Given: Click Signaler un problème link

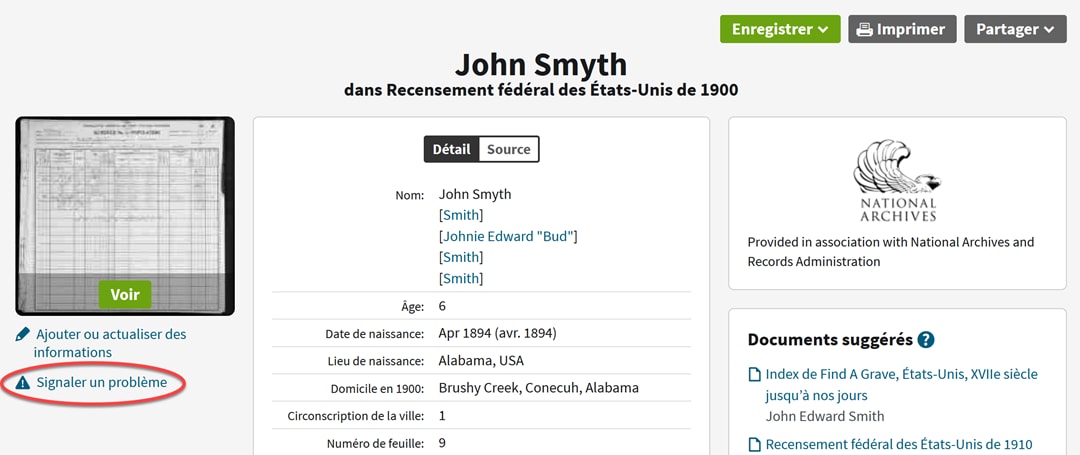Looking at the screenshot, I should click(x=102, y=382).
